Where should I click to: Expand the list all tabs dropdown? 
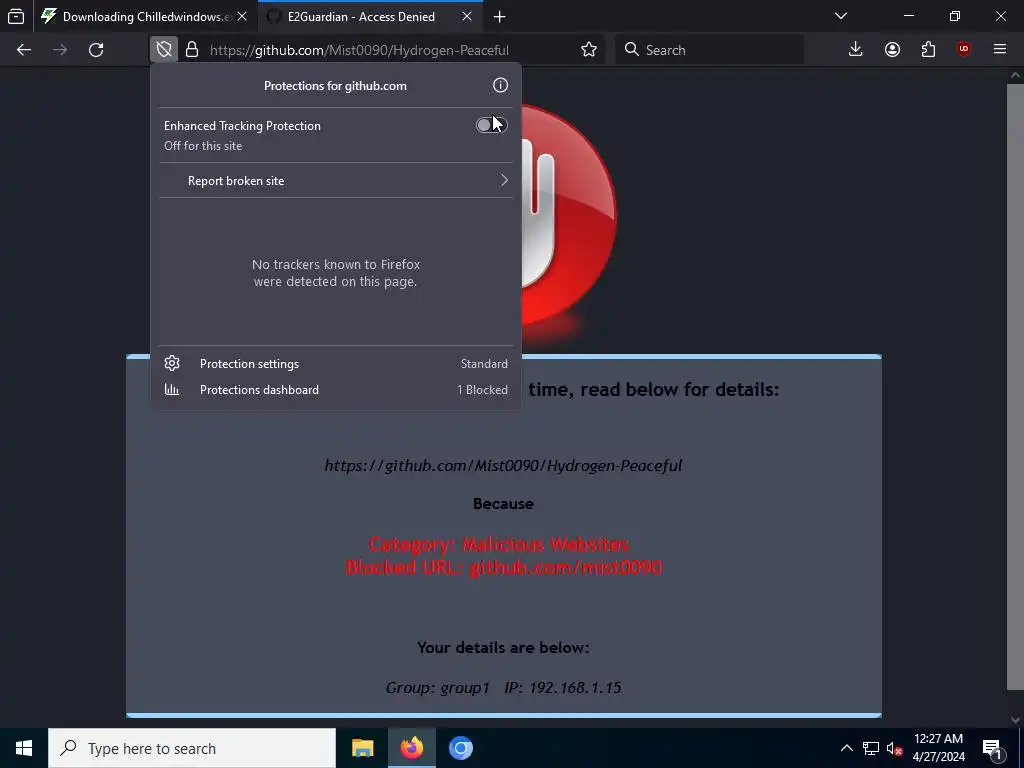[x=841, y=16]
